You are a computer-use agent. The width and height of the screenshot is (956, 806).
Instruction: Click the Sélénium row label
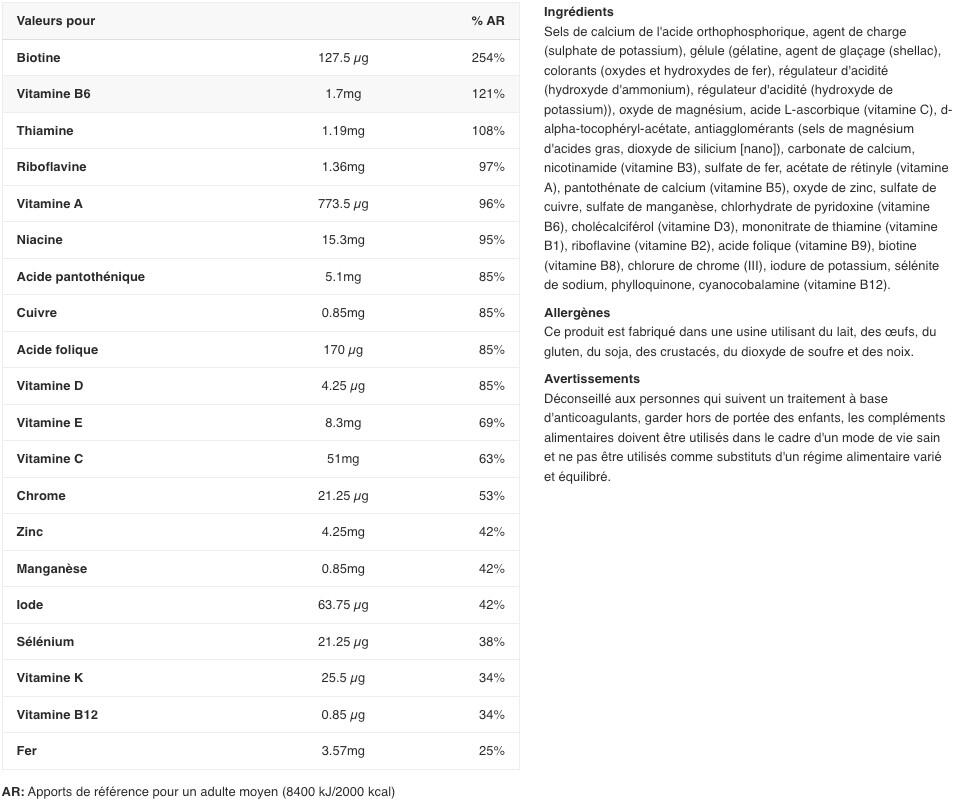[x=45, y=642]
